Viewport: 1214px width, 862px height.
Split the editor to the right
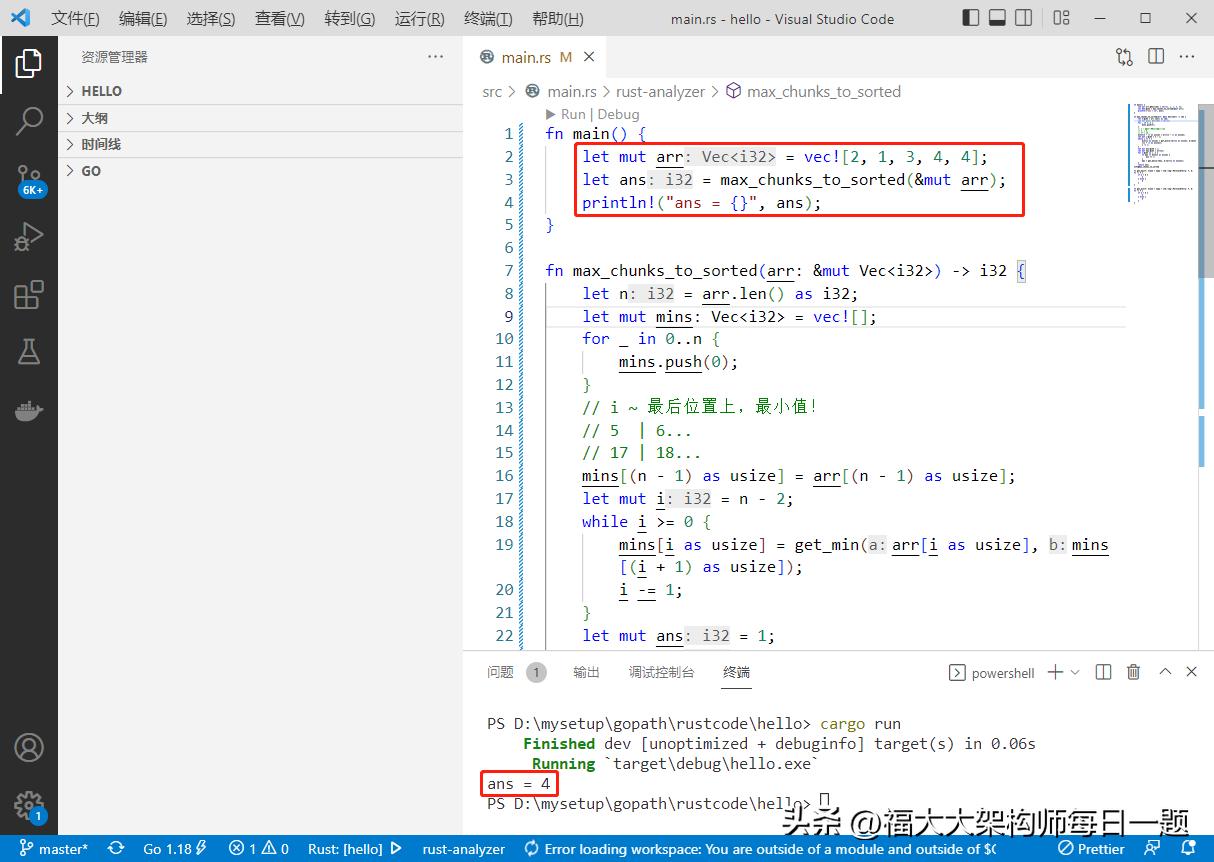click(x=1156, y=57)
